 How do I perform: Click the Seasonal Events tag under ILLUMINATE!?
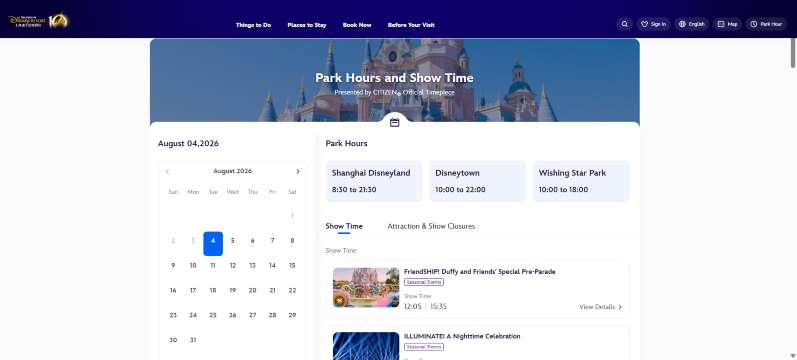pyautogui.click(x=424, y=347)
